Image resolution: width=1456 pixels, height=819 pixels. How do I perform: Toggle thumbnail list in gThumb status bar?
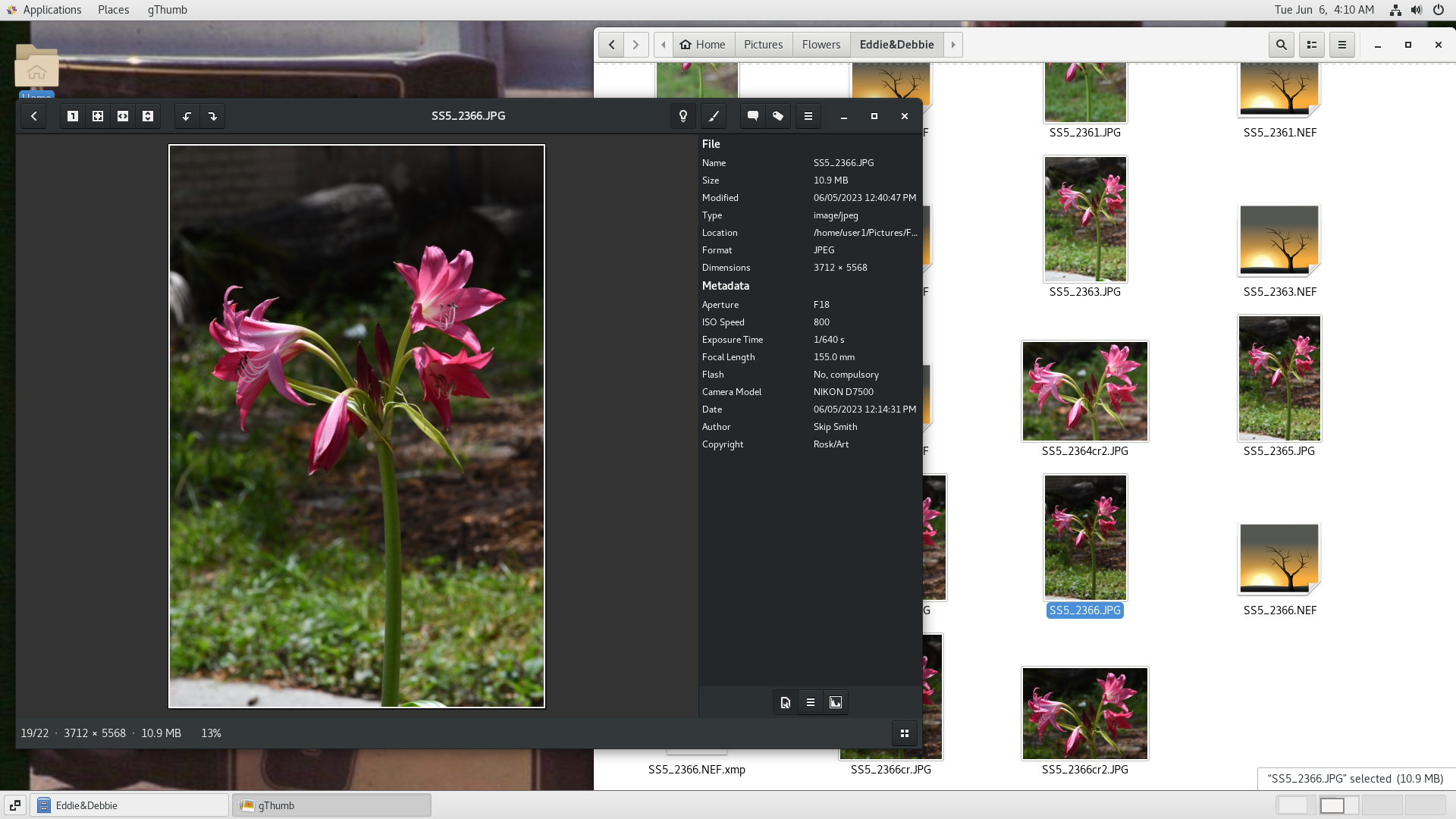tap(905, 733)
